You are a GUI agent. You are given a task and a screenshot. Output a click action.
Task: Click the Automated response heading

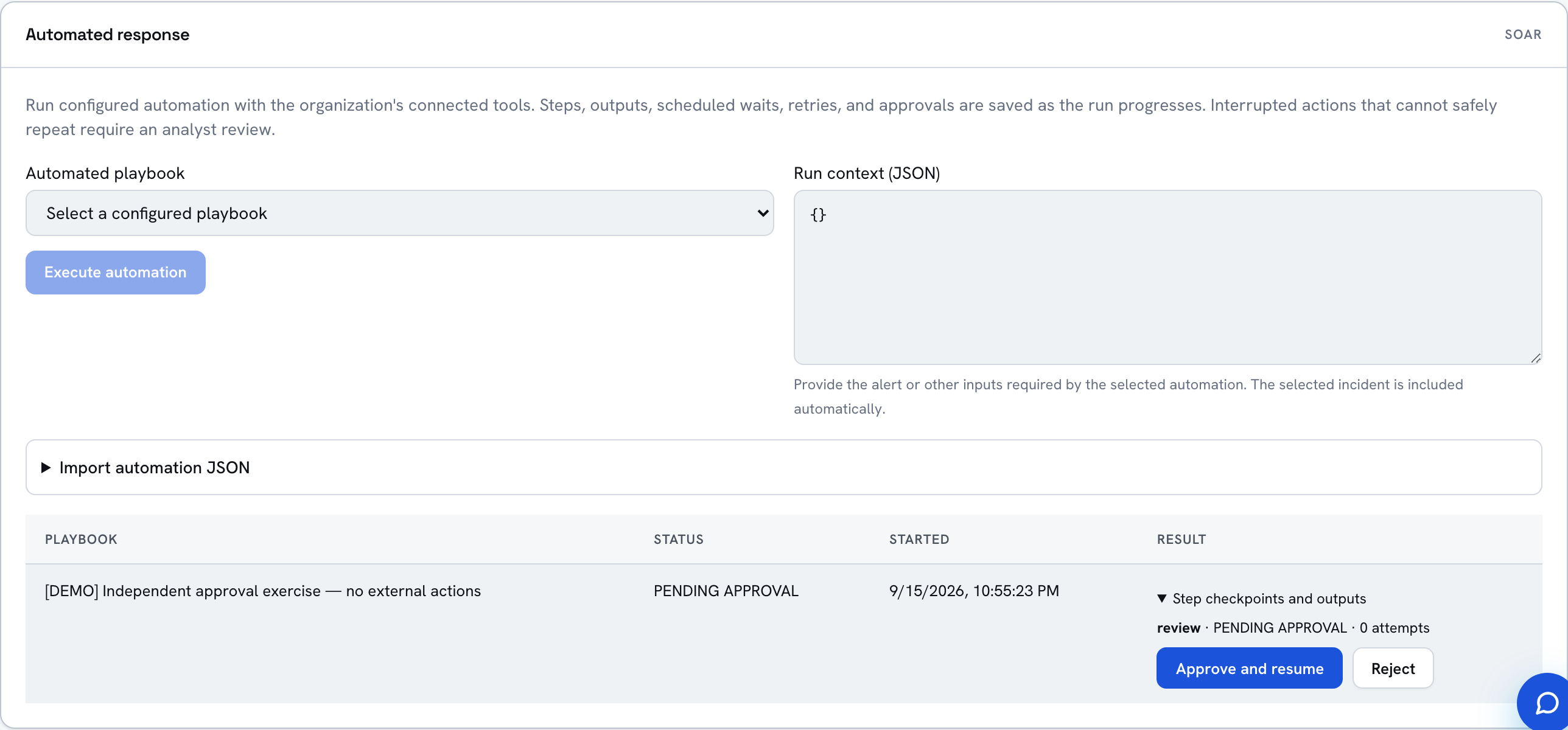[x=107, y=35]
